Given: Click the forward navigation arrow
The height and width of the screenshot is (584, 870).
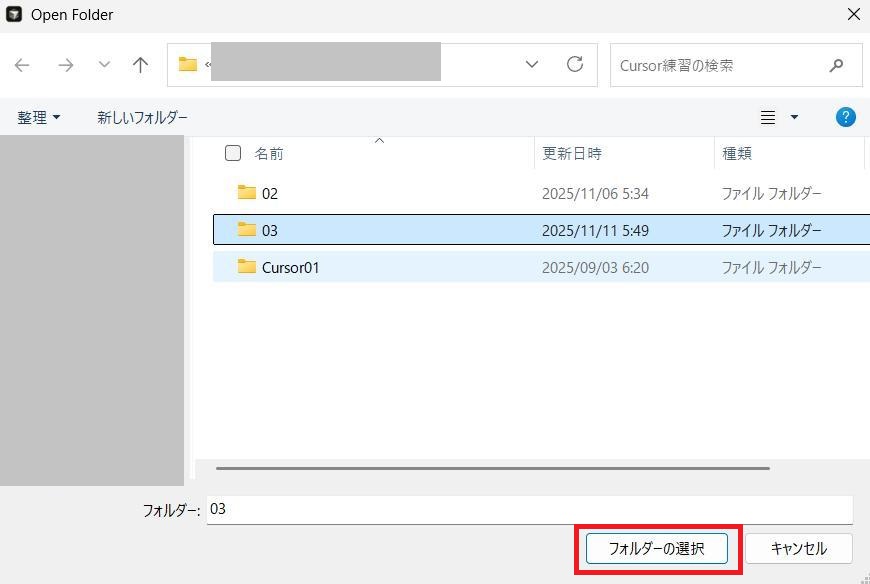Looking at the screenshot, I should (66, 65).
